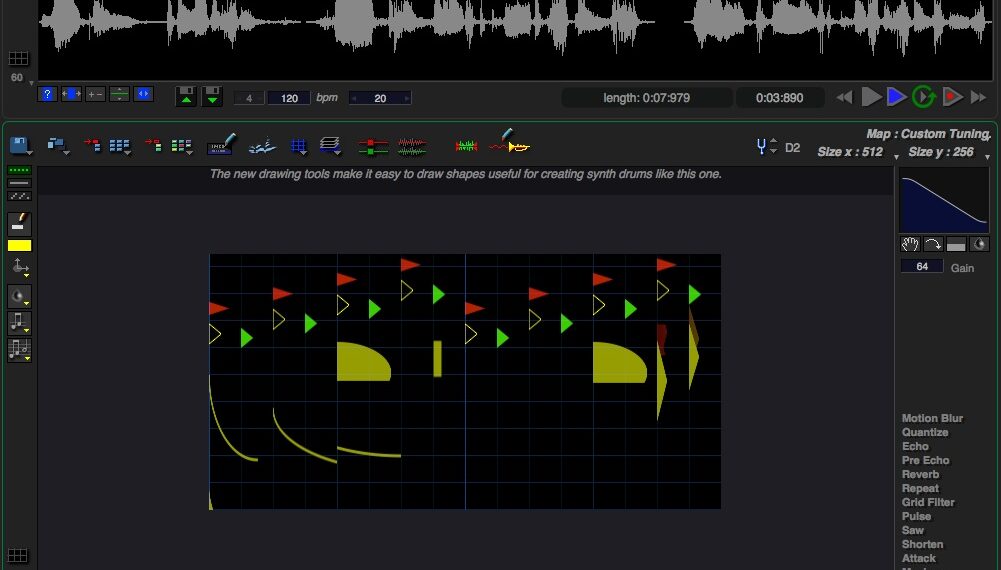Image resolution: width=1001 pixels, height=570 pixels.
Task: Click the 120 bpm tempo field
Action: click(x=289, y=98)
